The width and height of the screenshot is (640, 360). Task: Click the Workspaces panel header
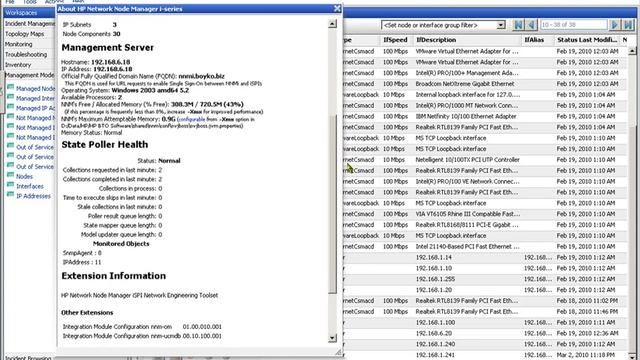29,13
